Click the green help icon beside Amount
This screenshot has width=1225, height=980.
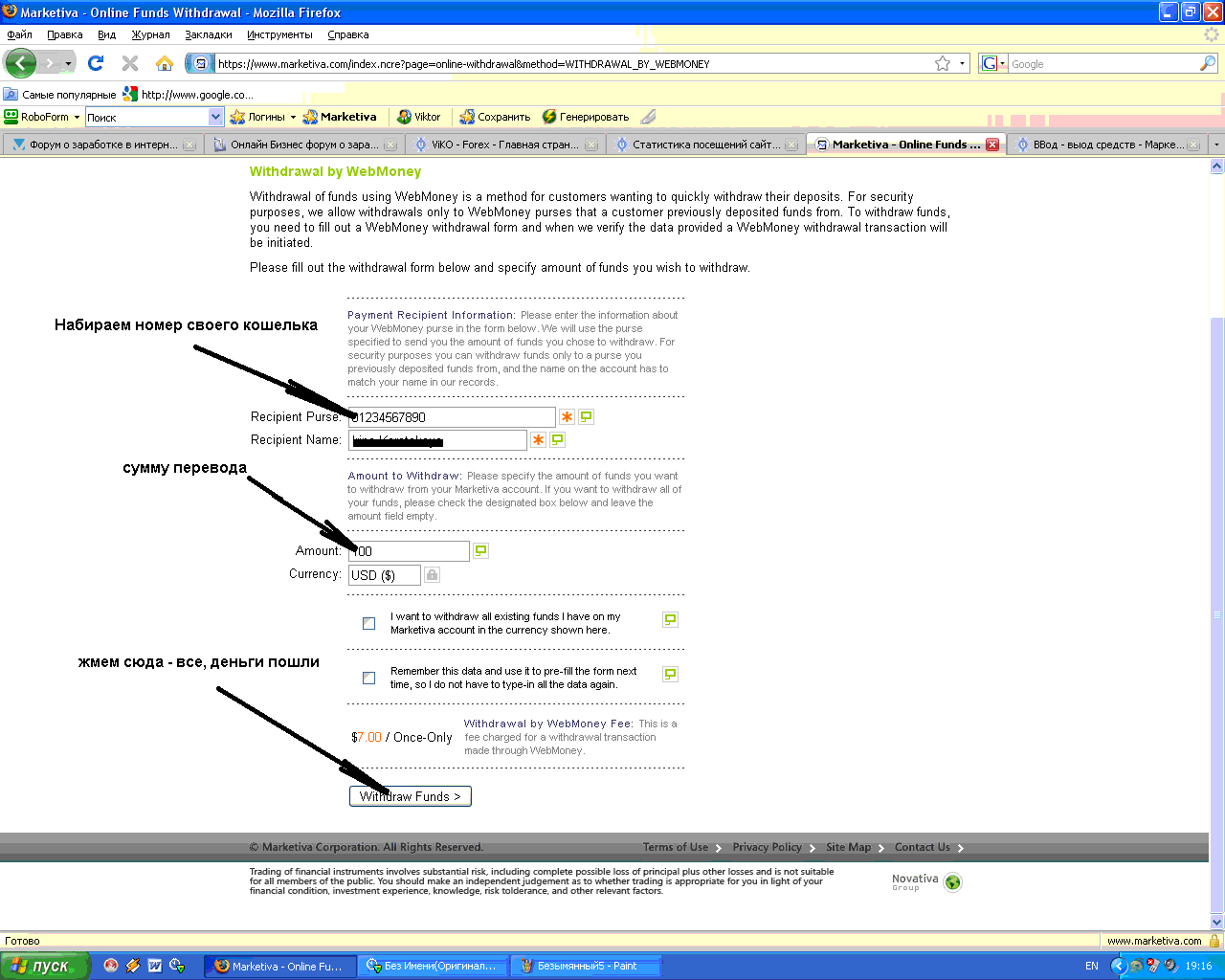pos(481,550)
